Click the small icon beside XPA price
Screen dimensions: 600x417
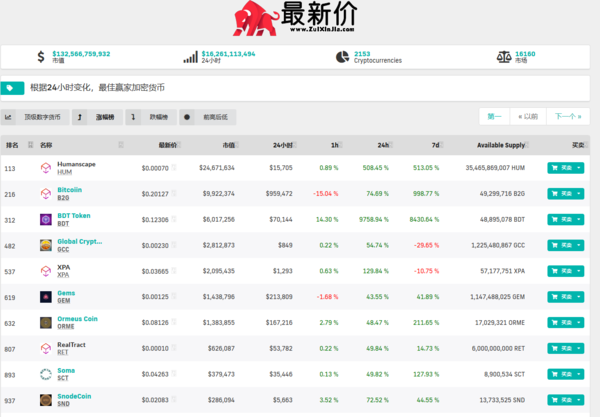click(x=174, y=270)
